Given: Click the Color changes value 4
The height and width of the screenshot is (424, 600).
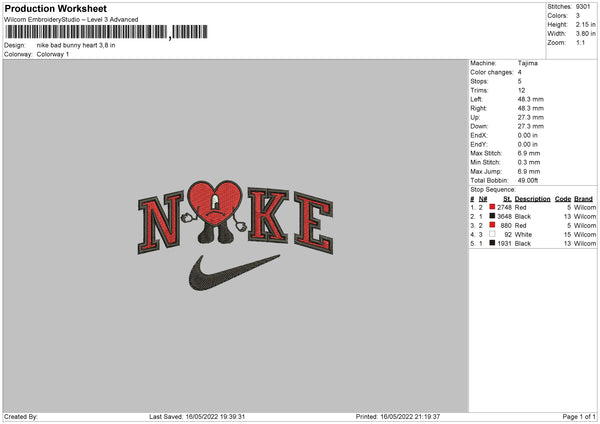Looking at the screenshot, I should point(520,72).
